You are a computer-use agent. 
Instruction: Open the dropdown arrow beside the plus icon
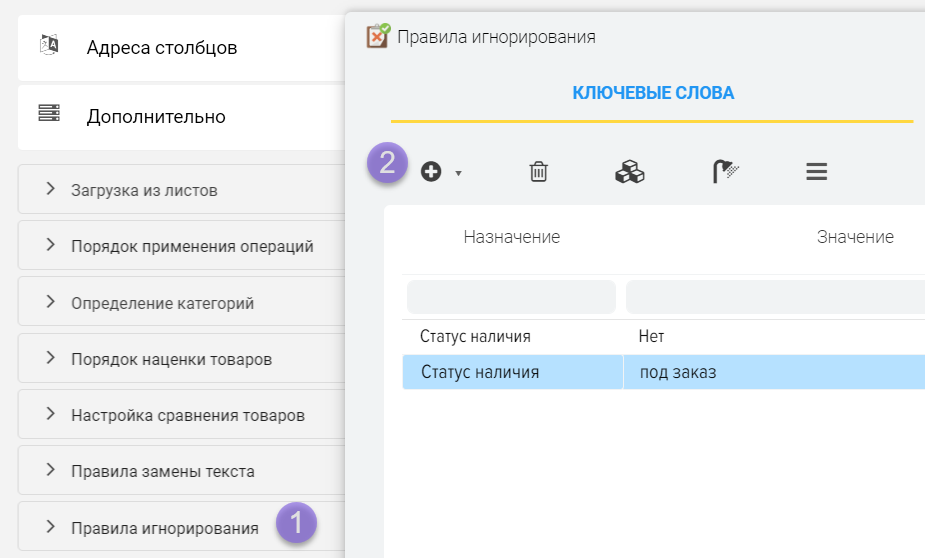458,173
